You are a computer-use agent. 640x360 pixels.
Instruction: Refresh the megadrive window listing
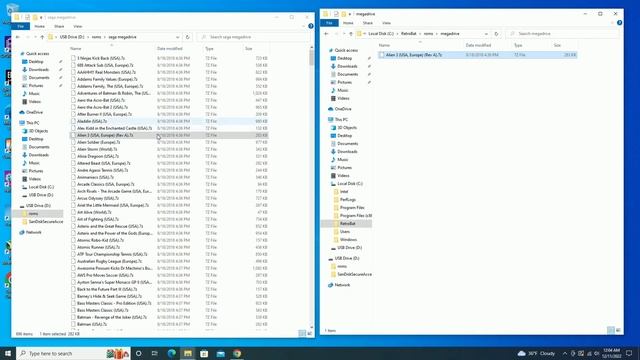coord(496,34)
